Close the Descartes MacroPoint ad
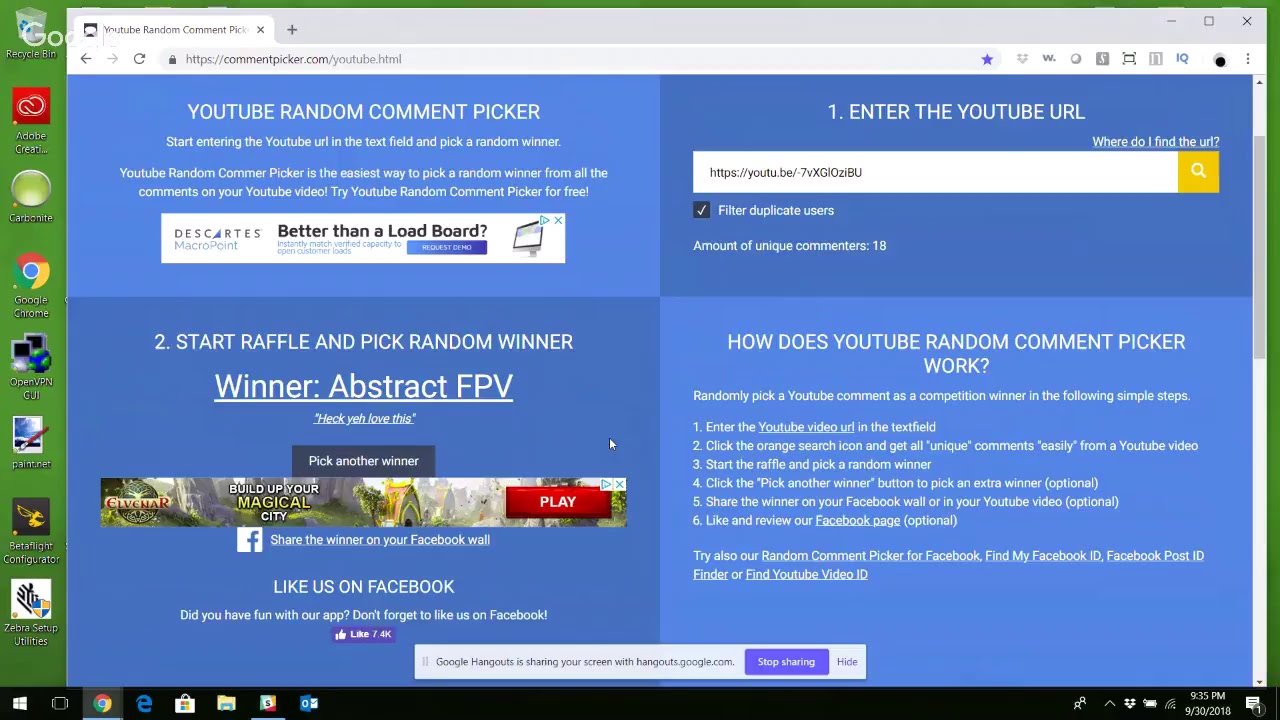This screenshot has height=720, width=1280. coord(558,220)
